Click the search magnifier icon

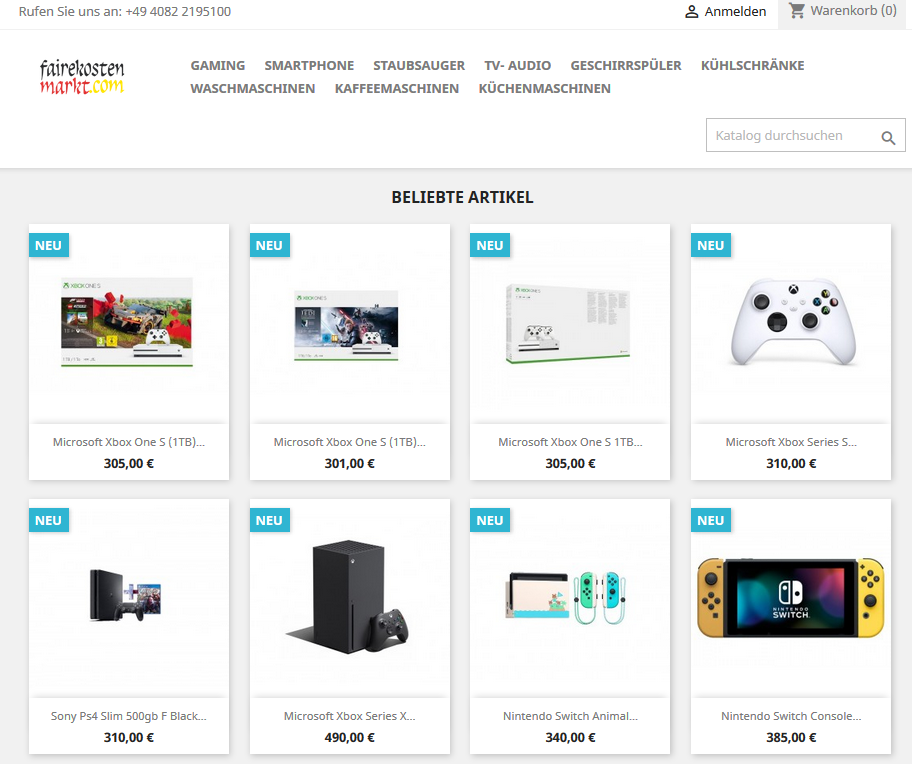pyautogui.click(x=888, y=137)
